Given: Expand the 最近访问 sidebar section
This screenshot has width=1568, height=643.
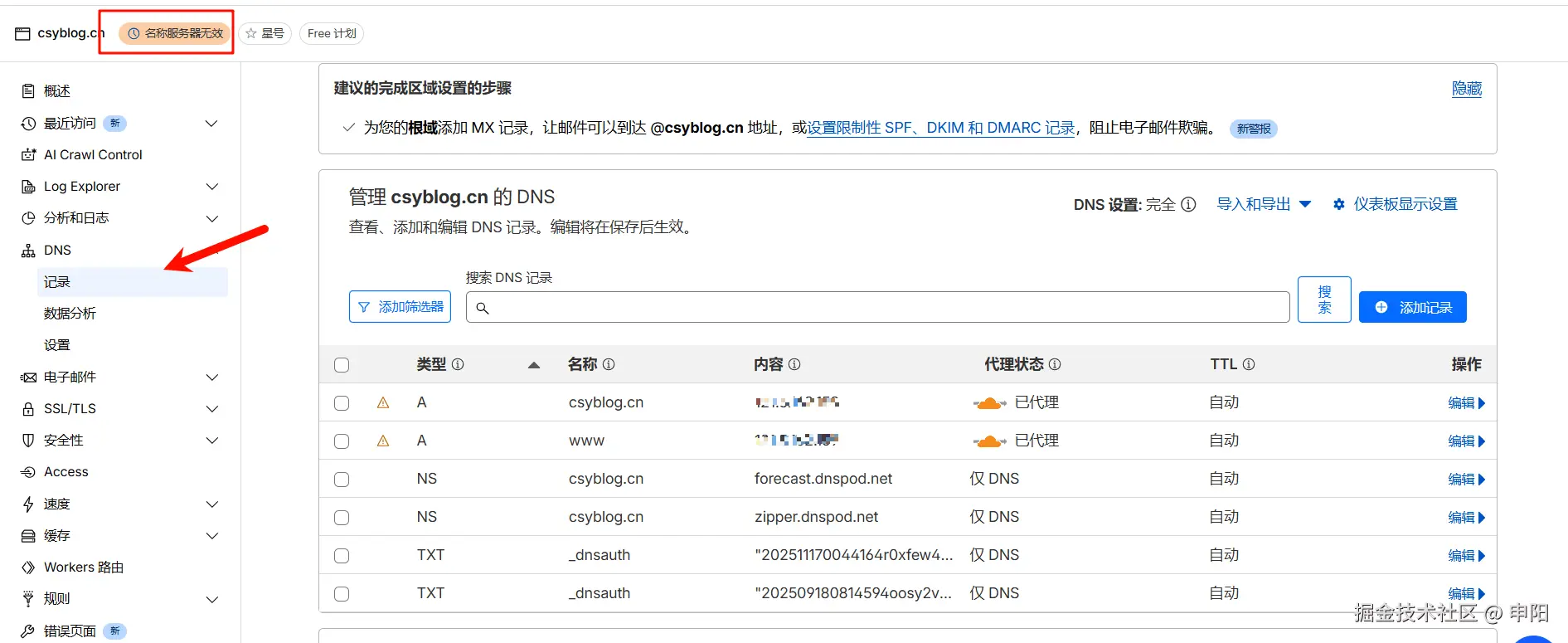Looking at the screenshot, I should click(211, 124).
